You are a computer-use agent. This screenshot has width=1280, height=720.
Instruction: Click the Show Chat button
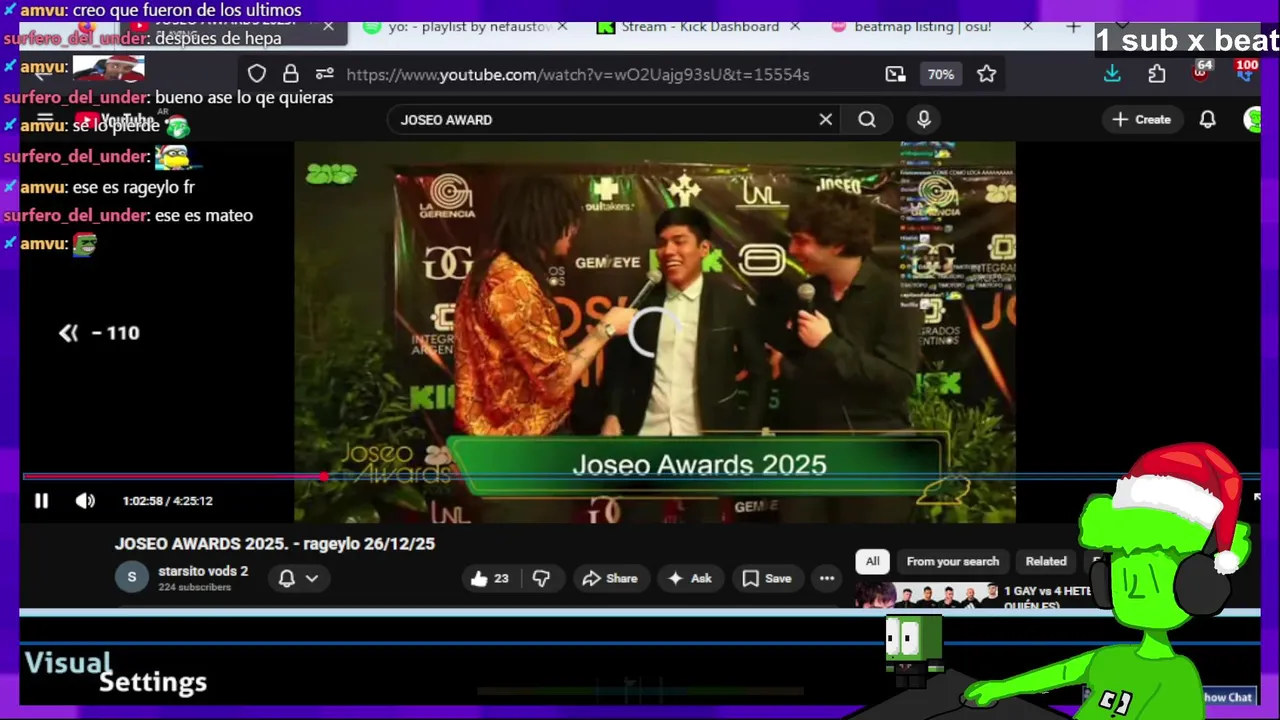(x=1227, y=698)
